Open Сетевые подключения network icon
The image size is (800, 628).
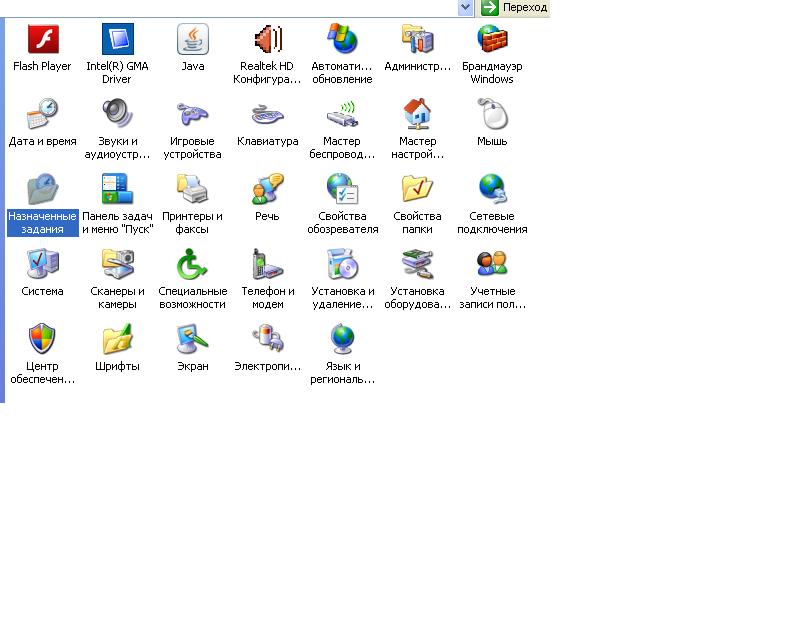(492, 190)
